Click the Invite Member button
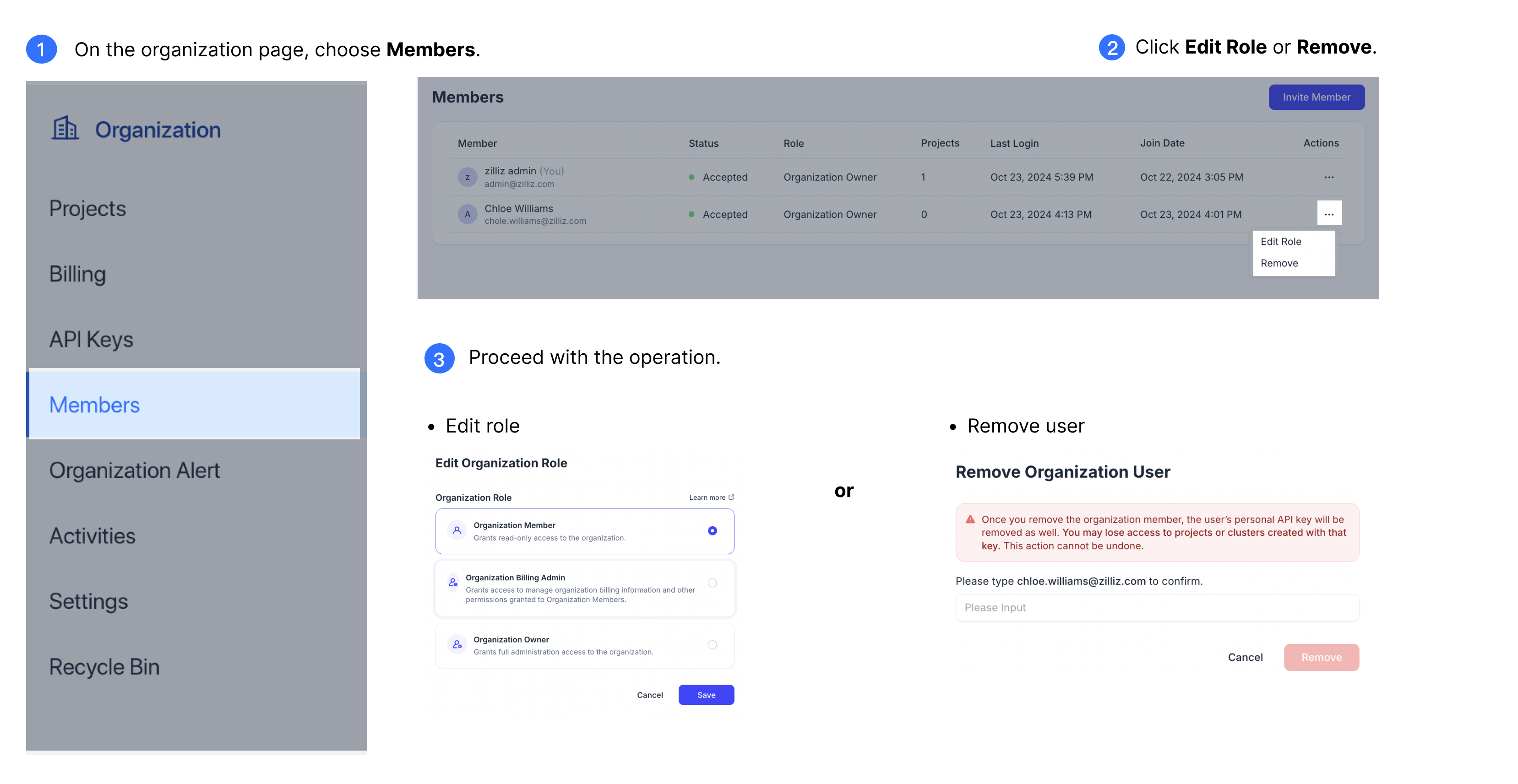This screenshot has height=784, width=1518. point(1316,97)
